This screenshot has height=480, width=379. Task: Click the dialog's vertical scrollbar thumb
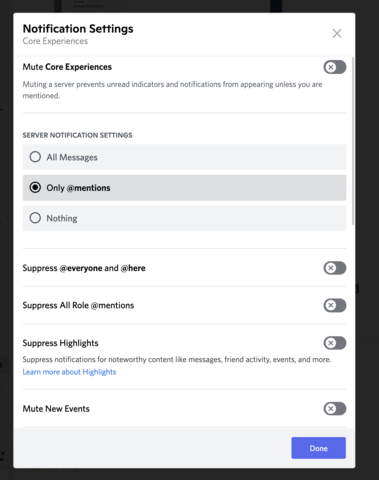[x=353, y=141]
